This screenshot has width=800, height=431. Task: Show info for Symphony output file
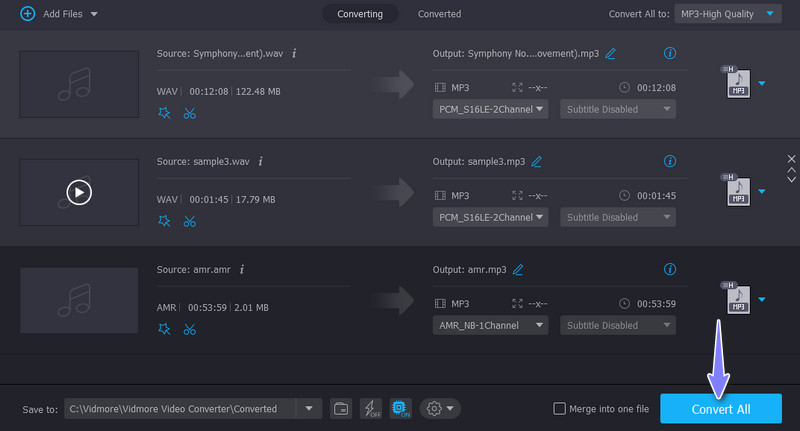(670, 53)
